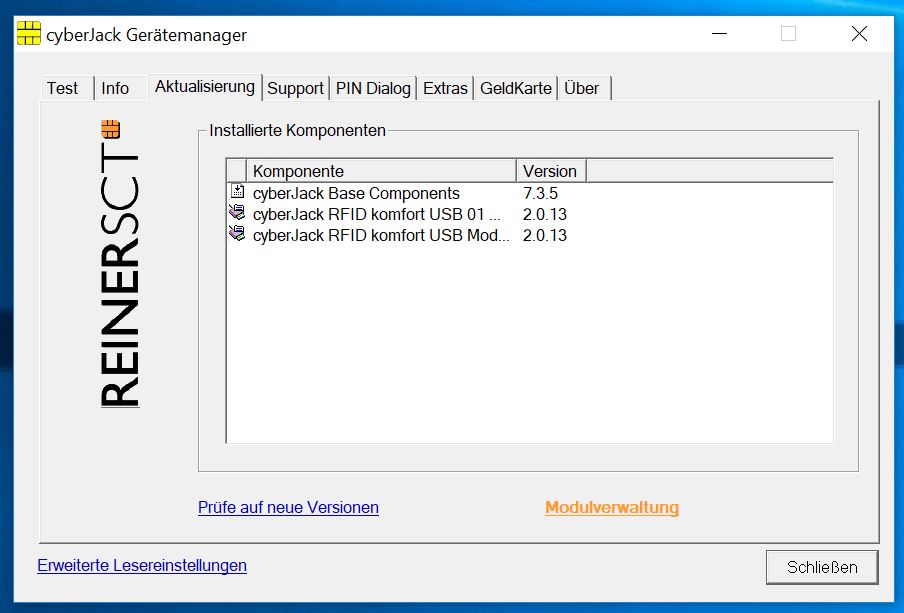The height and width of the screenshot is (613, 904).
Task: Open the PIN Dialog tab
Action: [x=373, y=88]
